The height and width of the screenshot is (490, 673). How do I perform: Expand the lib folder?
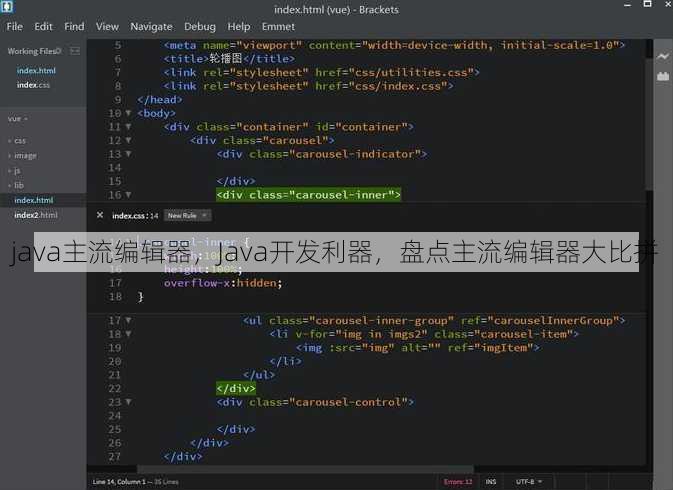(x=16, y=185)
